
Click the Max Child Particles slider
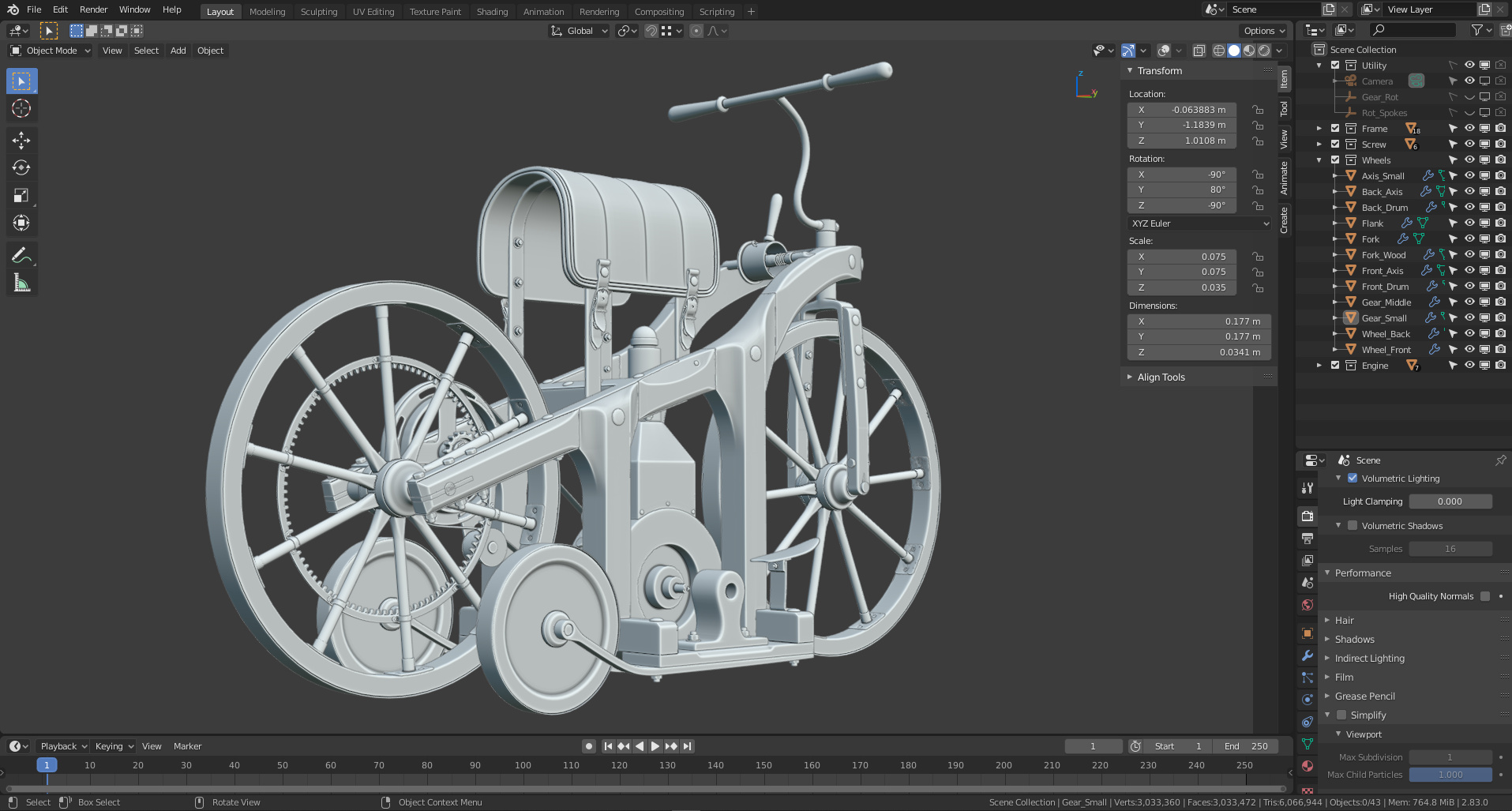tap(1450, 775)
